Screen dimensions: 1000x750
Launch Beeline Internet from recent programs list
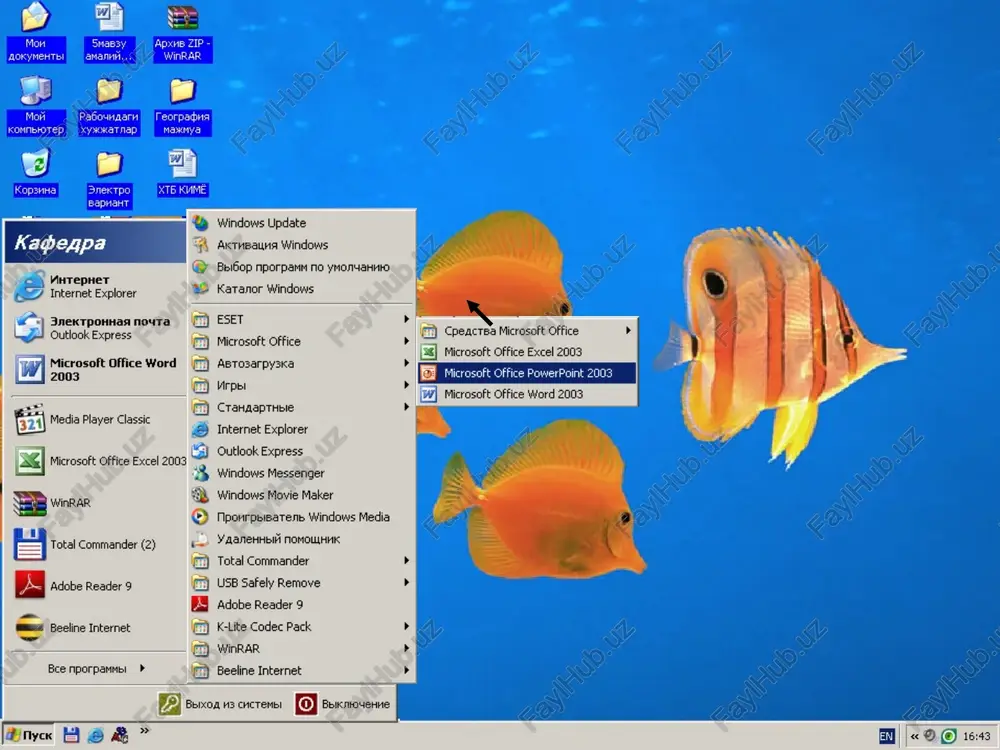click(x=96, y=628)
